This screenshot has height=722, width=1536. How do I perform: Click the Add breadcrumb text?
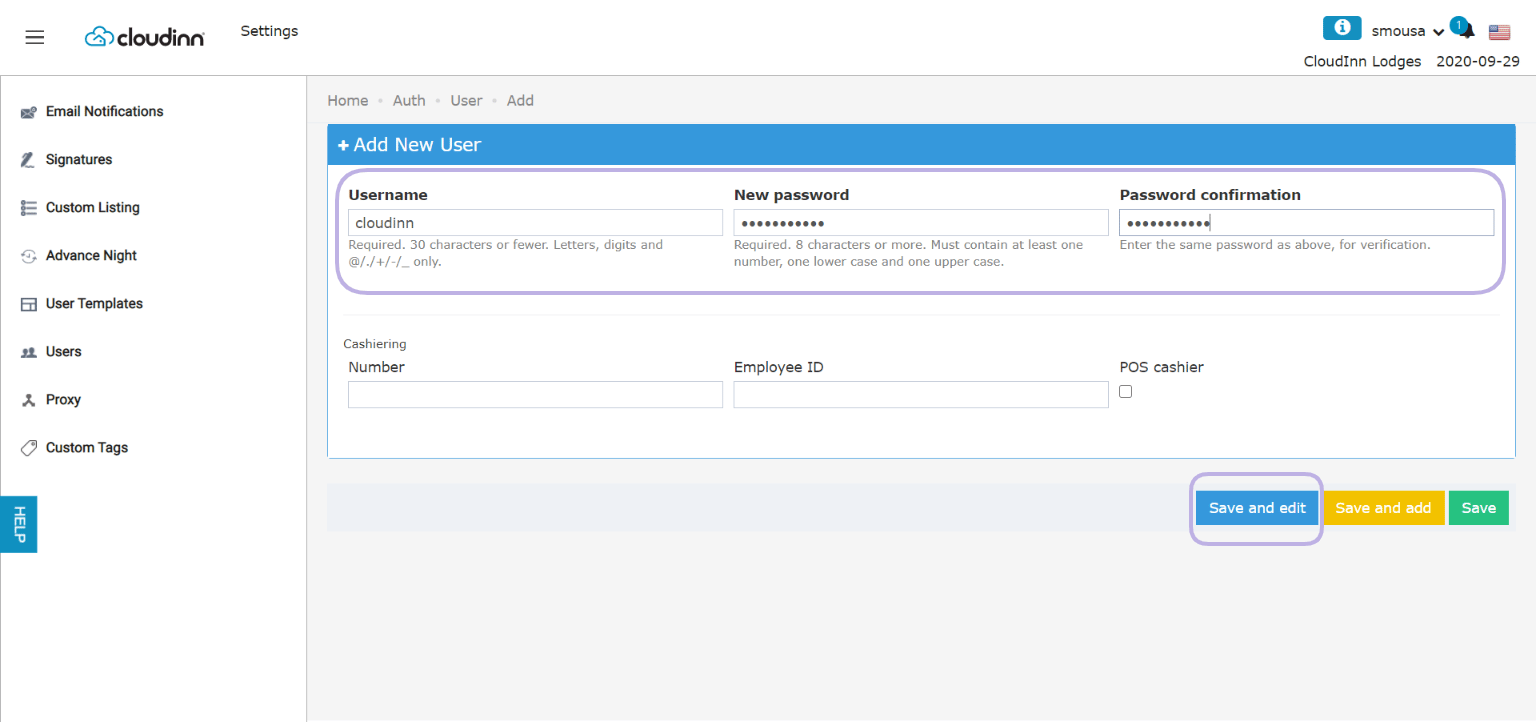(x=520, y=100)
